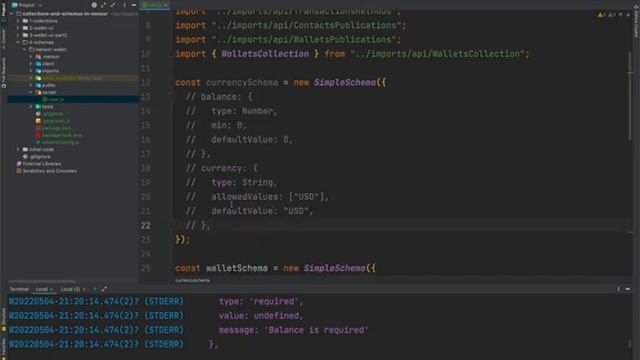
Task: Collapse the collections-and-schemas-in-meteor root
Action: pyautogui.click(x=11, y=13)
